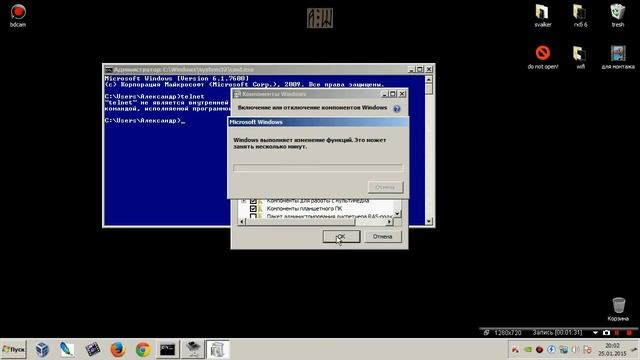Confirm with OK in Windows Components
The height and width of the screenshot is (360, 640).
click(341, 236)
